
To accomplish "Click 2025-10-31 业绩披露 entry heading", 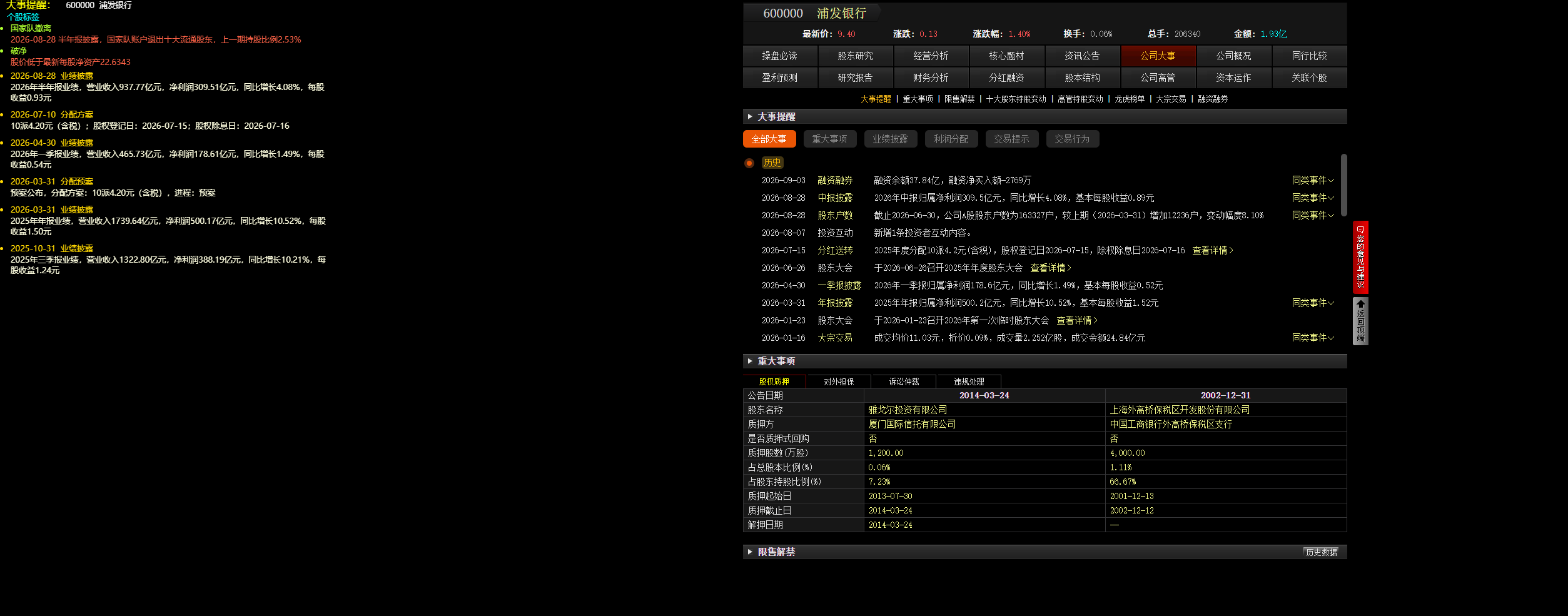I will pos(52,248).
